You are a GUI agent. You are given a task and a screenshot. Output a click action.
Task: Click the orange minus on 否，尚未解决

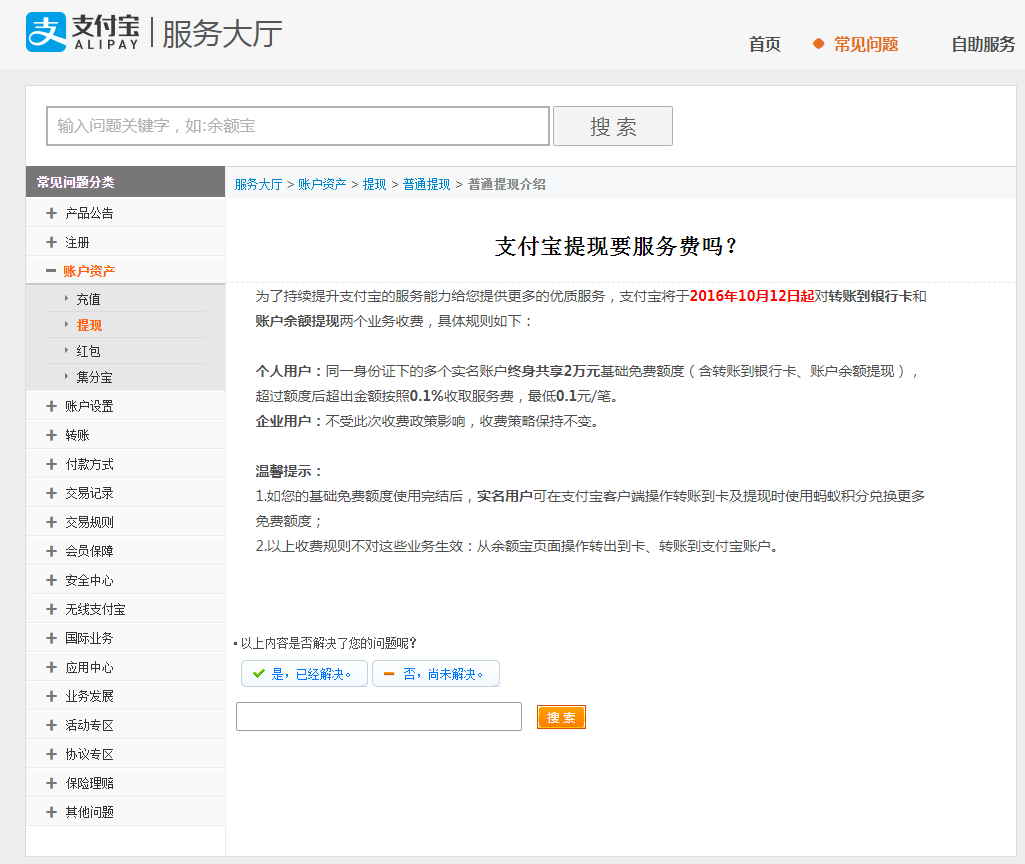[x=389, y=674]
